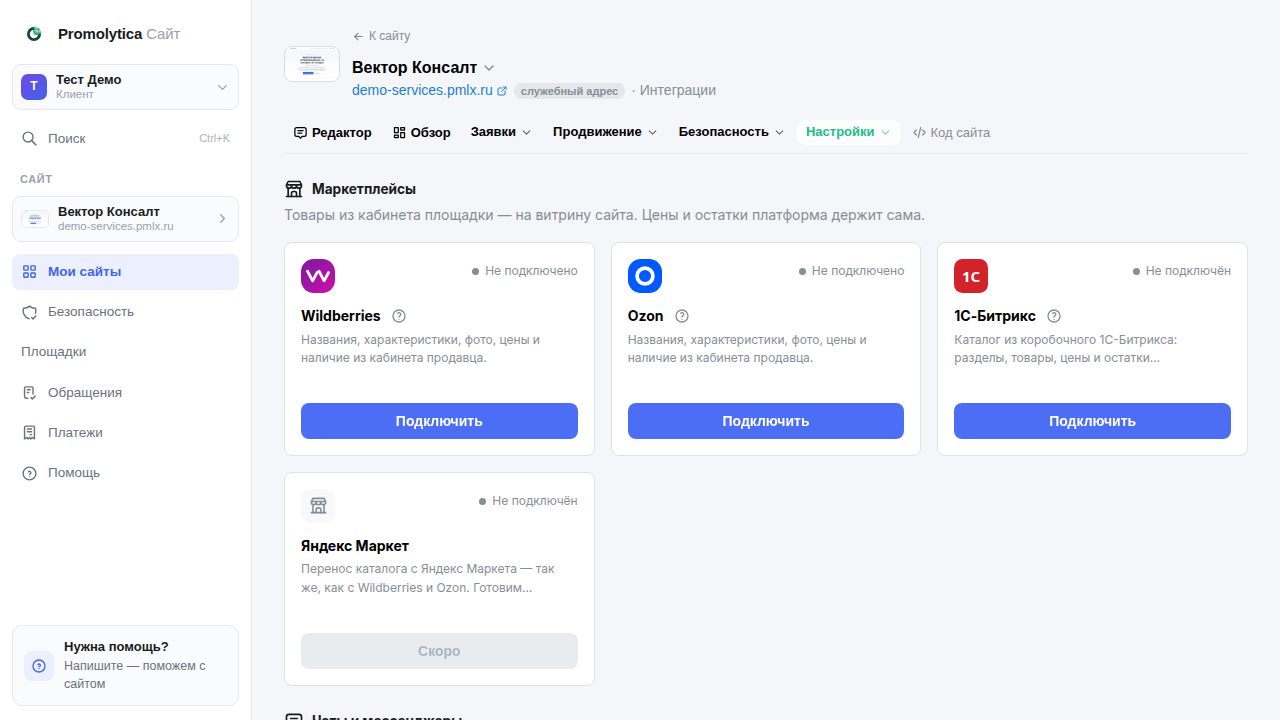Expand the Настройки menu
The image size is (1280, 720).
(x=848, y=133)
